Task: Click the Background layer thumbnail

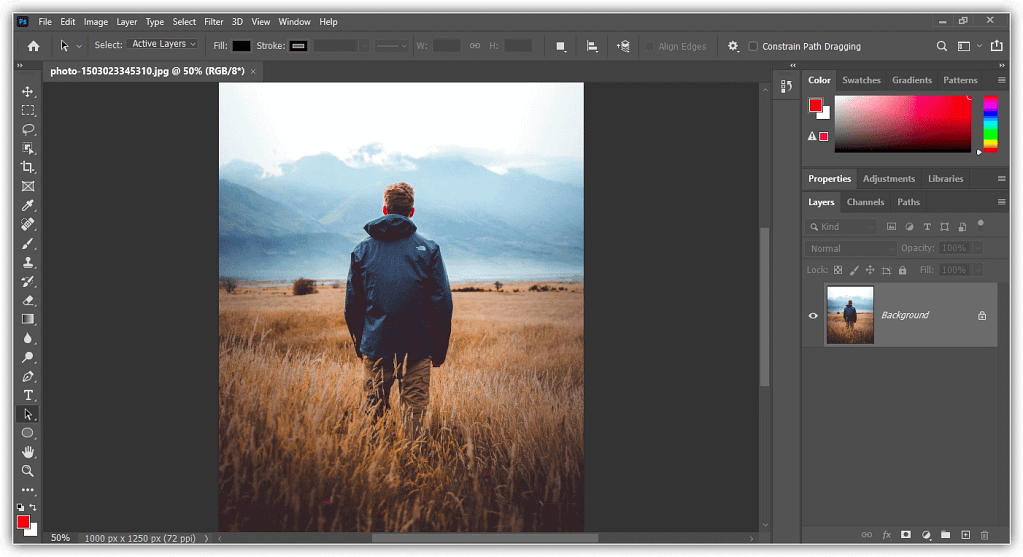Action: (850, 315)
